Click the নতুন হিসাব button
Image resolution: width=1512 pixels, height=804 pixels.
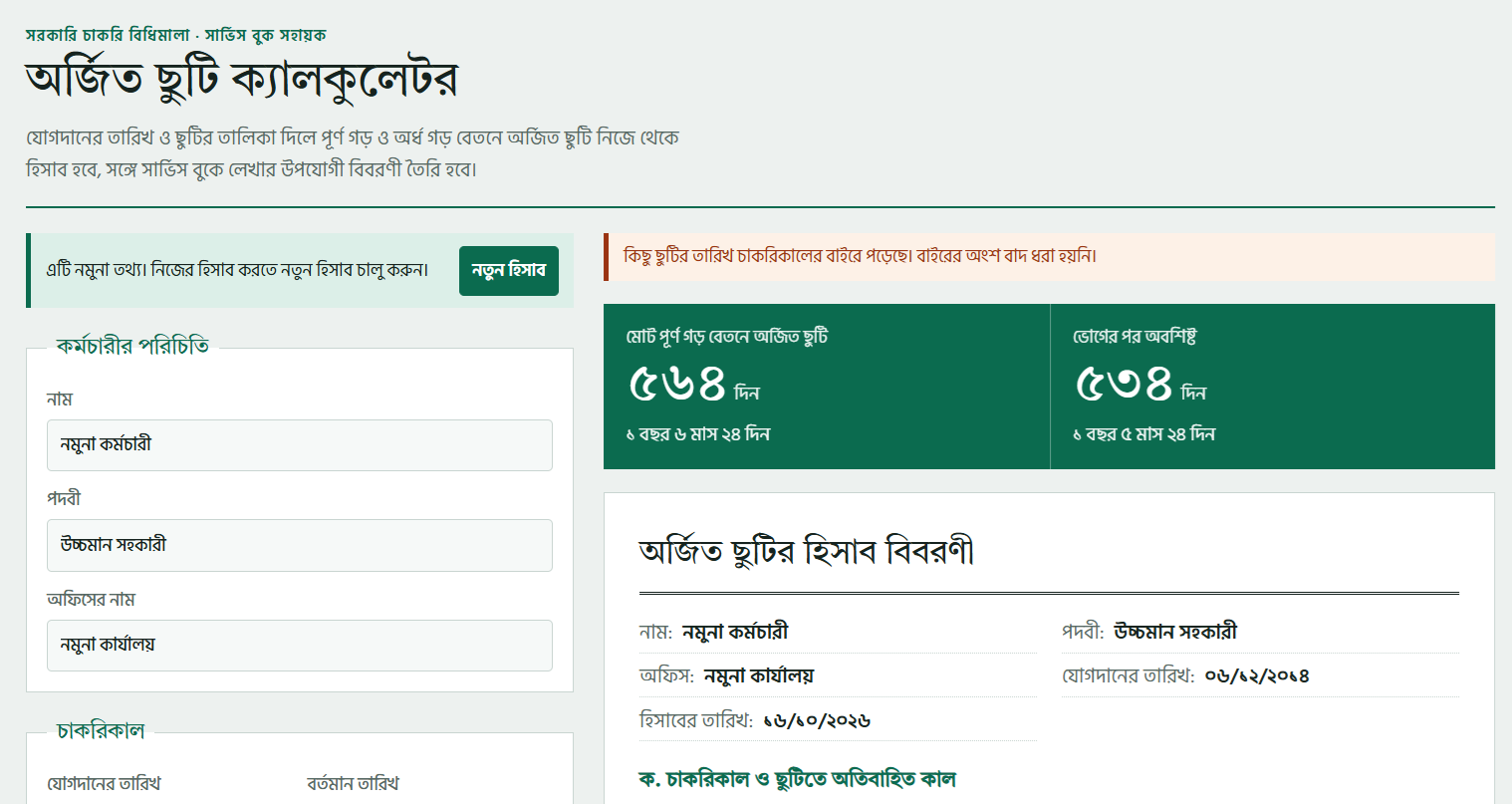(508, 271)
